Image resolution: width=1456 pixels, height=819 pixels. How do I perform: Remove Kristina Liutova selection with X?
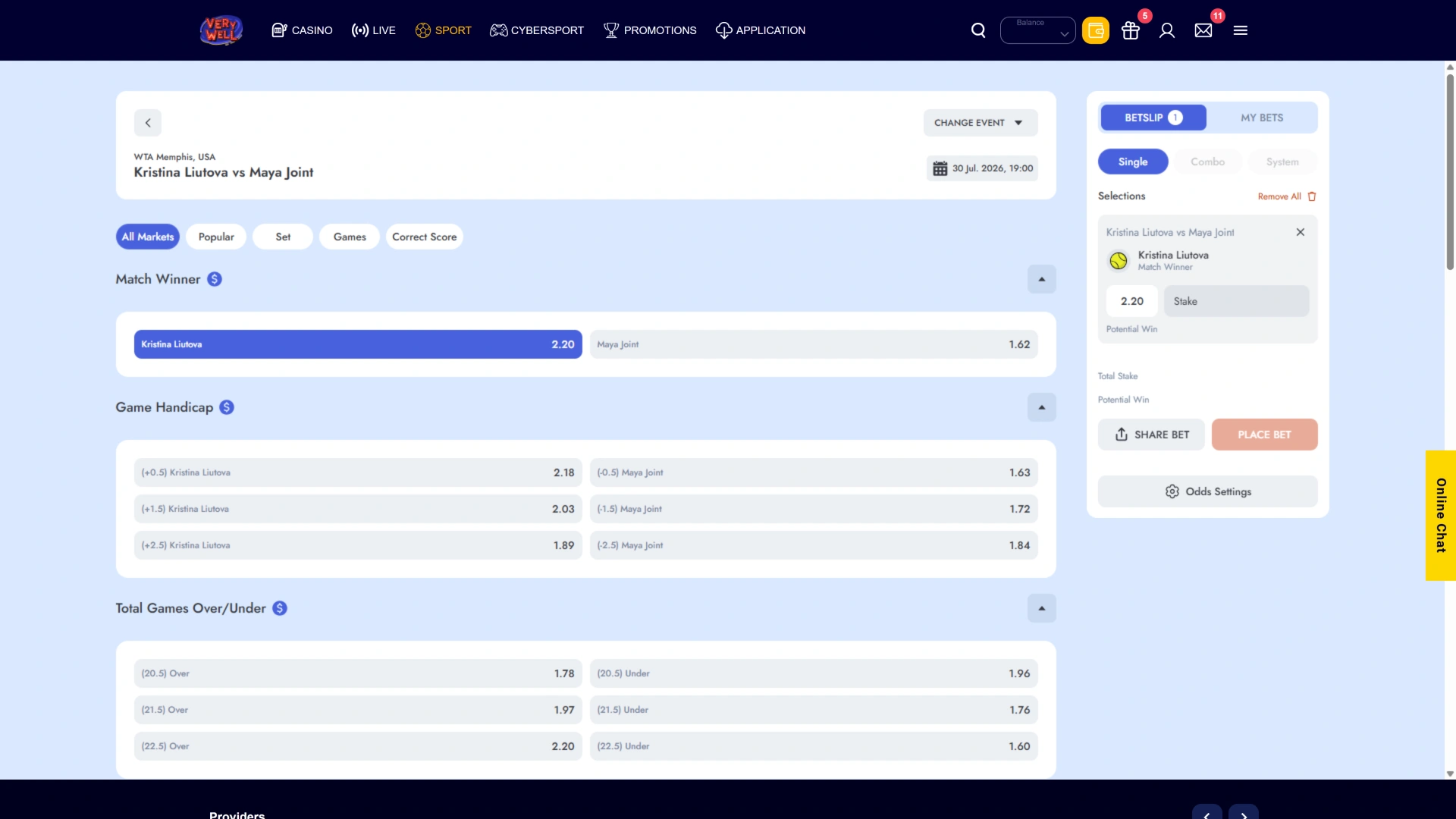pos(1301,232)
